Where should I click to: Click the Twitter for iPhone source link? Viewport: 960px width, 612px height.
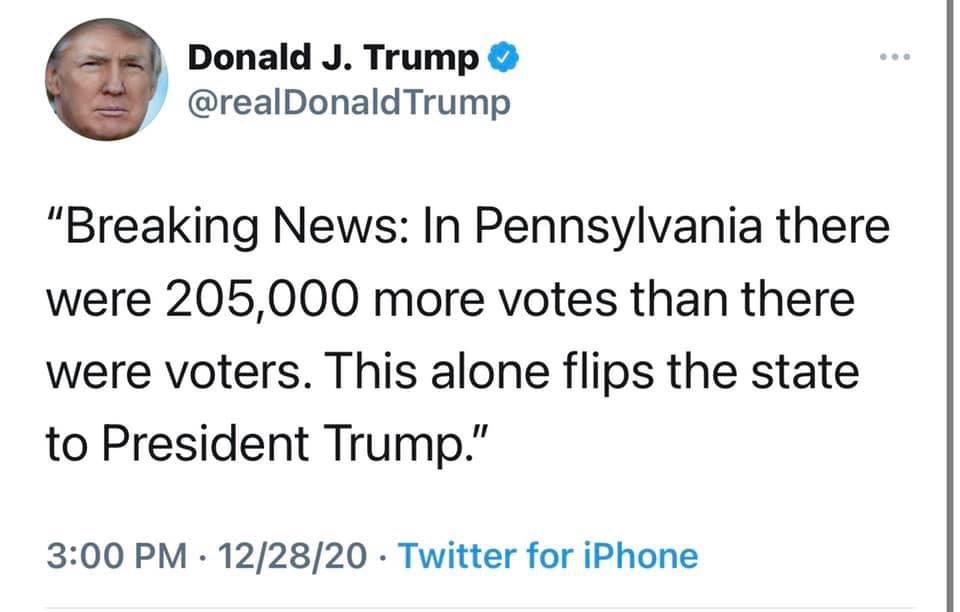point(548,556)
